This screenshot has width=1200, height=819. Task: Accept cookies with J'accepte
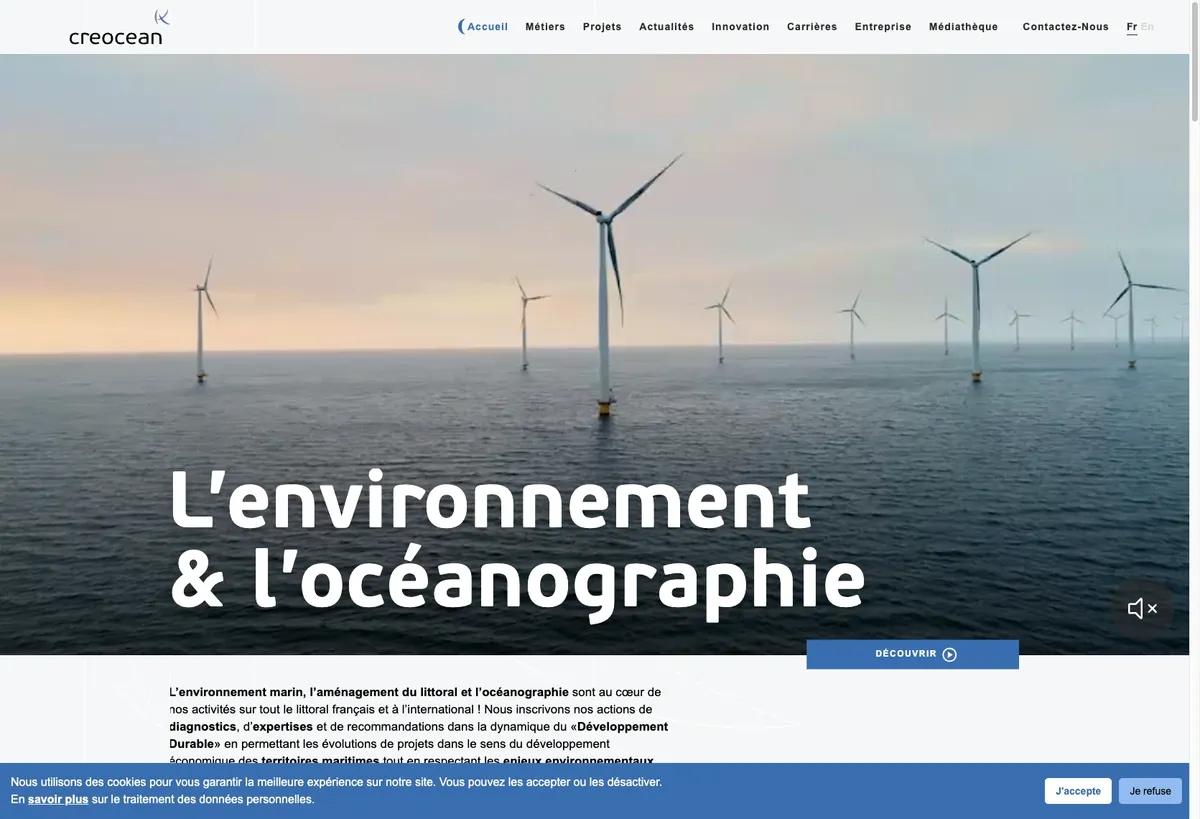point(1078,791)
